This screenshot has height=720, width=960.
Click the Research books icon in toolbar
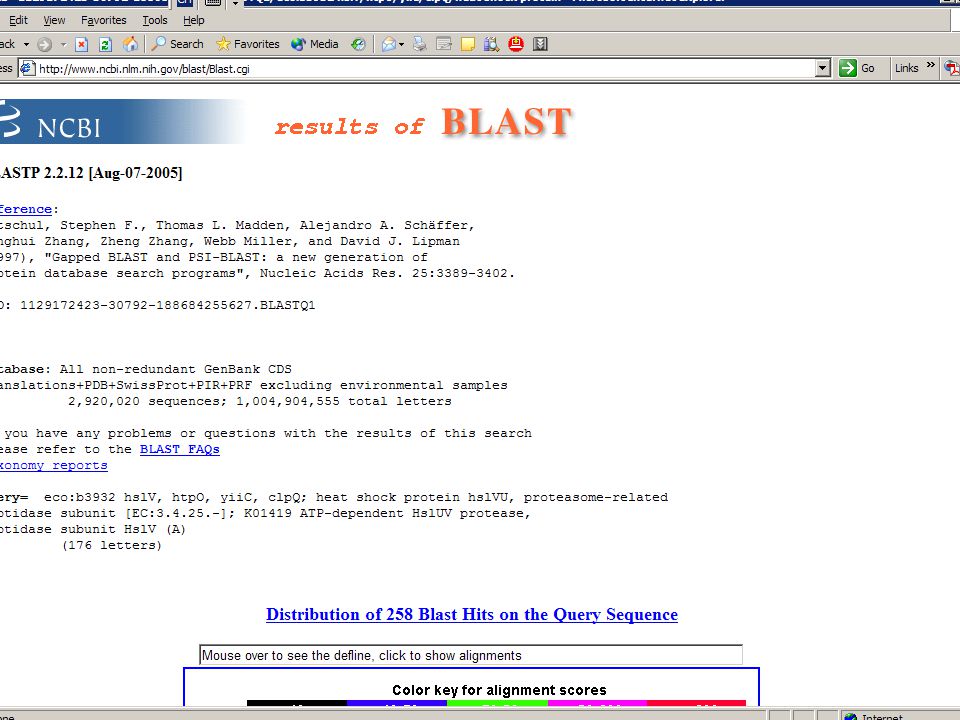coord(491,44)
